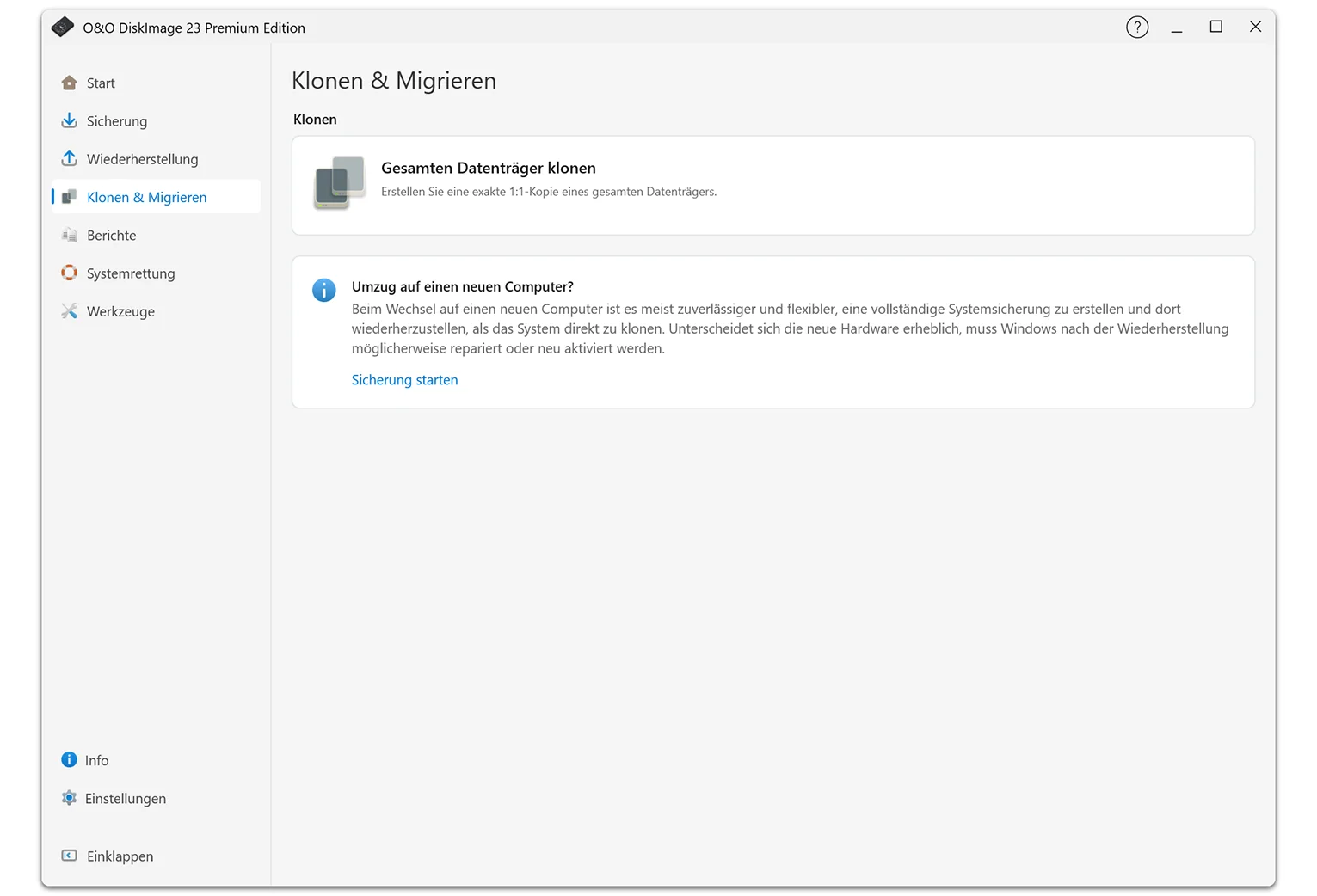
Task: Click the Systemrettung lifebuoy icon
Action: [70, 273]
